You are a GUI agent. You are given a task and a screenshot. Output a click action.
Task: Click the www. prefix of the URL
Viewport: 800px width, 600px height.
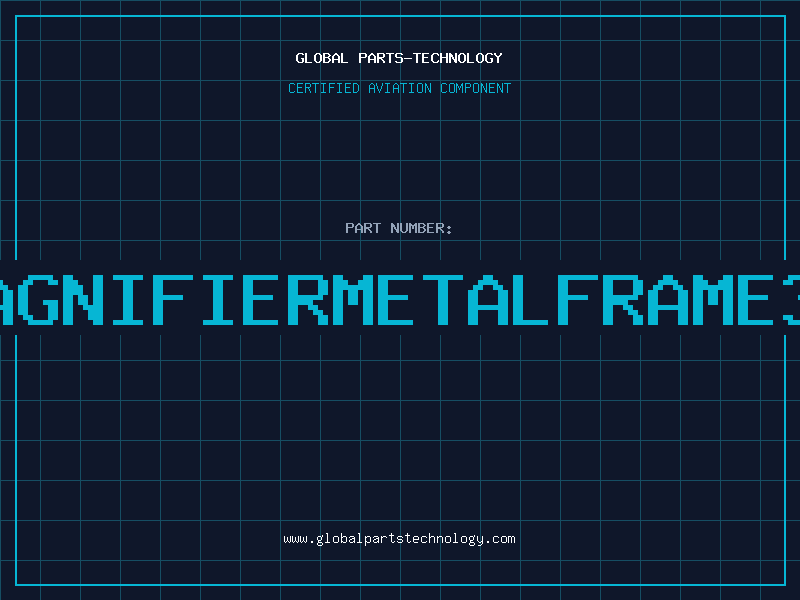click(299, 539)
